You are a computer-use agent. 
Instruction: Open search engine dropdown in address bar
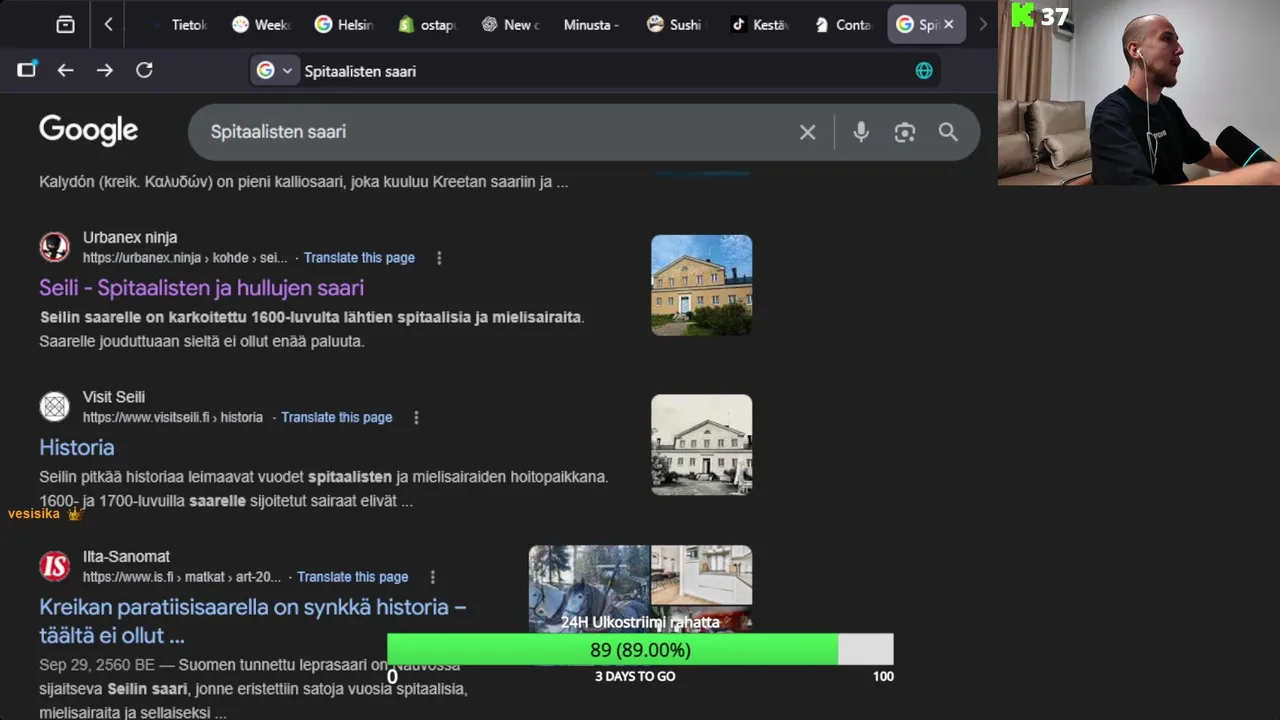pos(274,70)
